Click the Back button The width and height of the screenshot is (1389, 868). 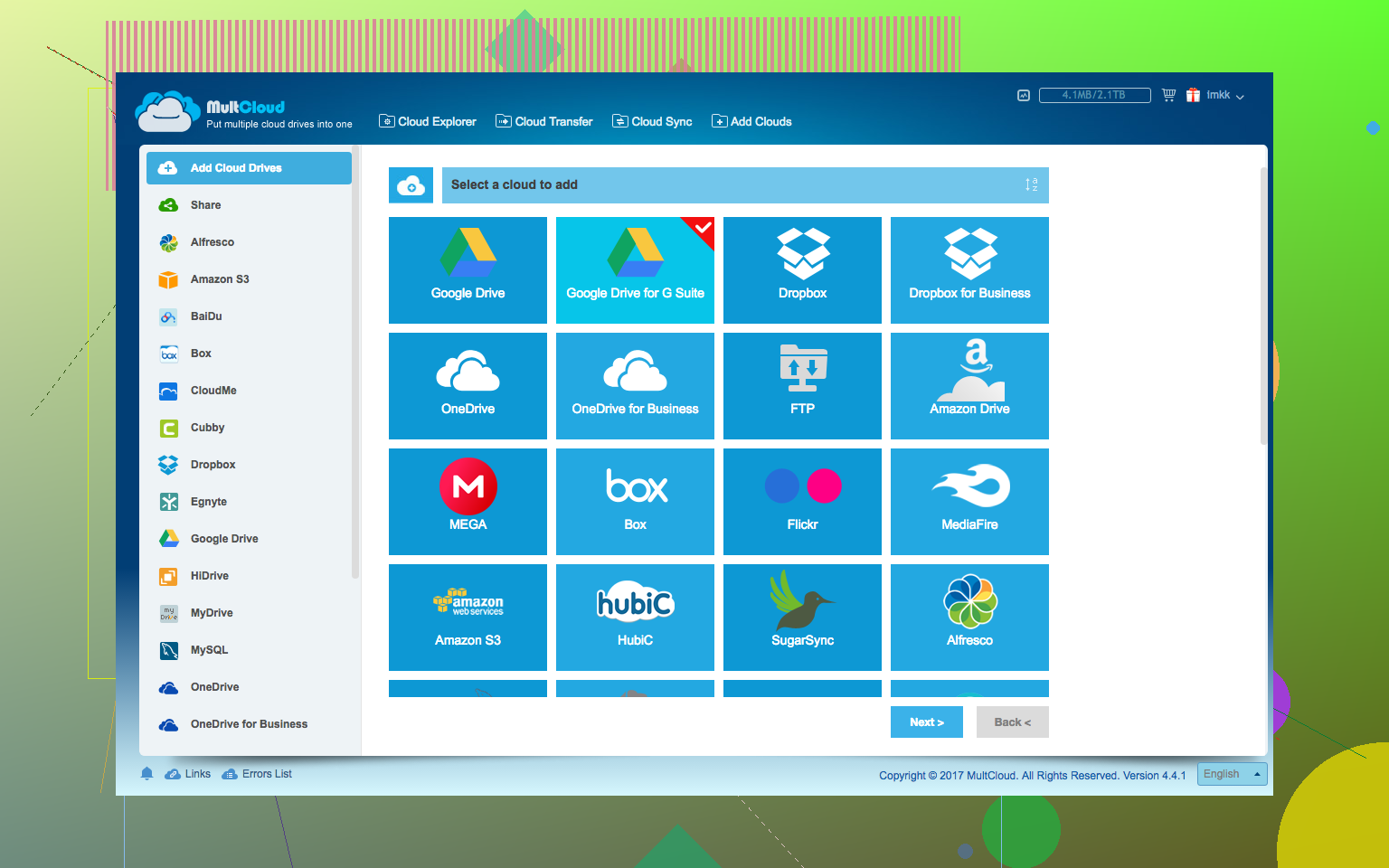(x=1013, y=722)
